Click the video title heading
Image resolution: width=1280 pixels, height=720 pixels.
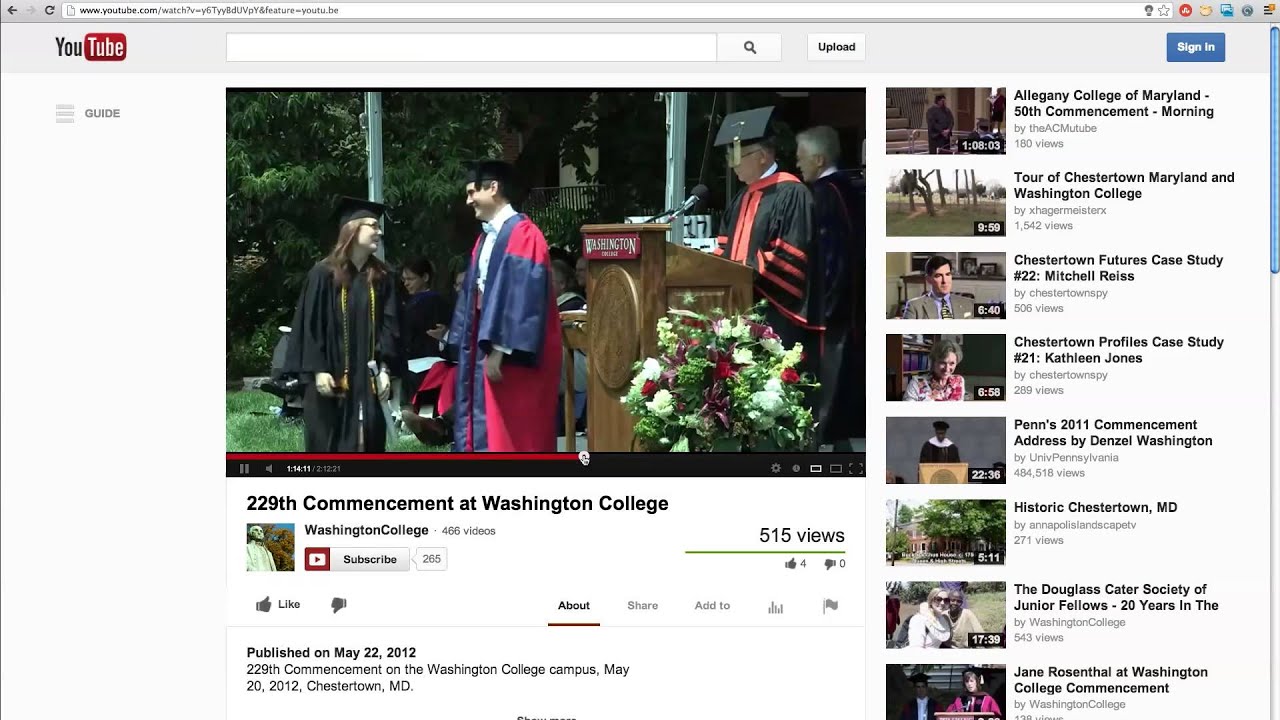pyautogui.click(x=457, y=504)
